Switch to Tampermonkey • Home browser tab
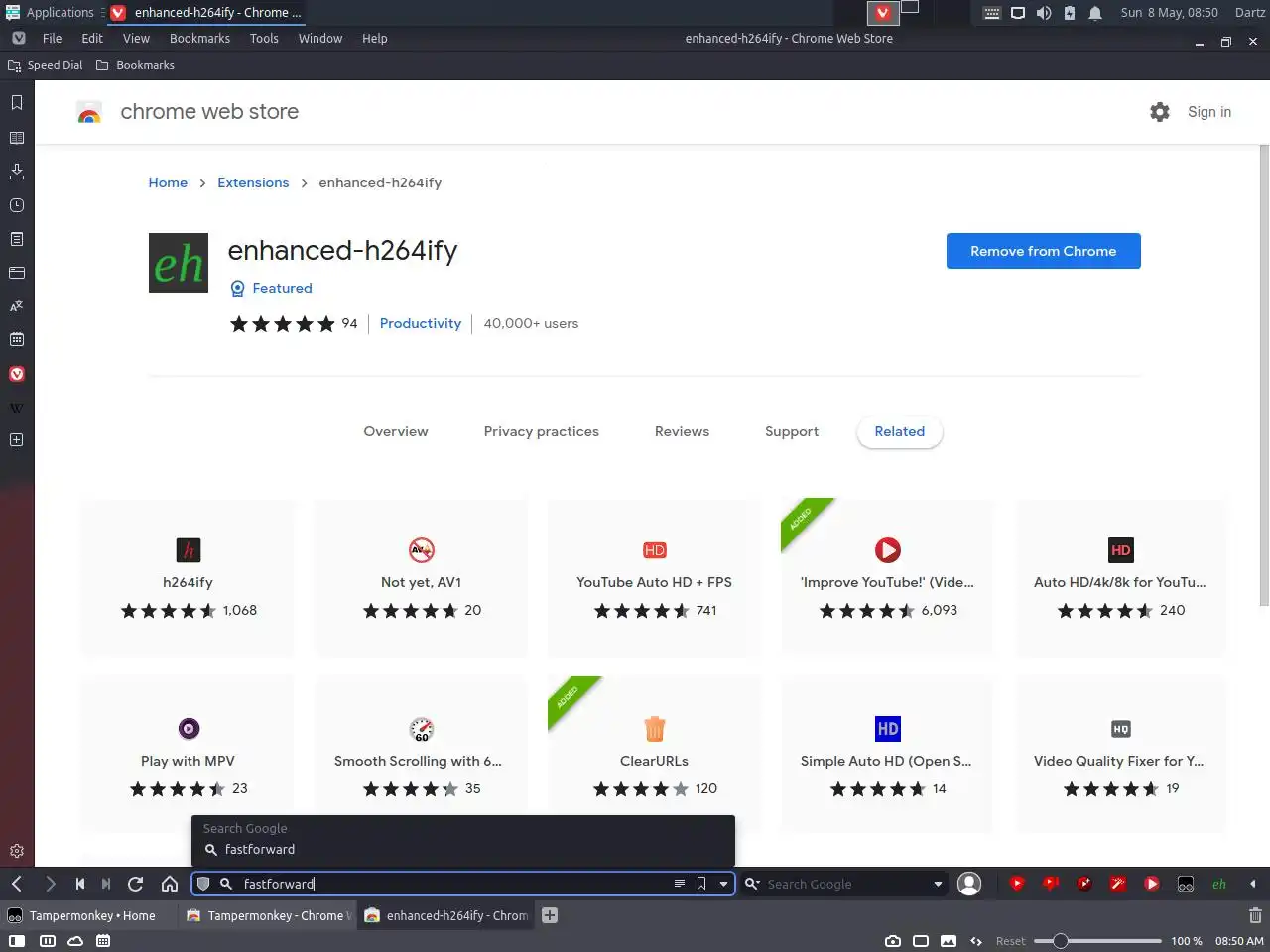Image resolution: width=1270 pixels, height=952 pixels. click(90, 915)
